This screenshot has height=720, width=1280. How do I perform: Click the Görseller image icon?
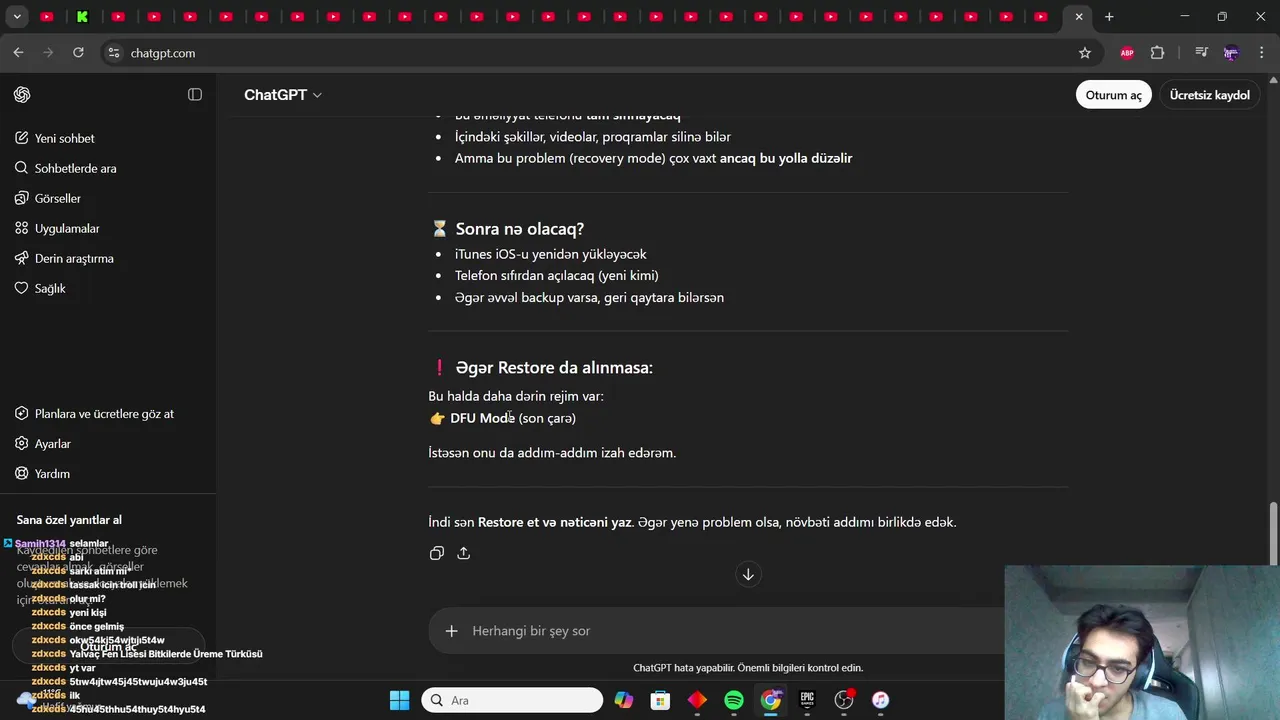click(22, 198)
